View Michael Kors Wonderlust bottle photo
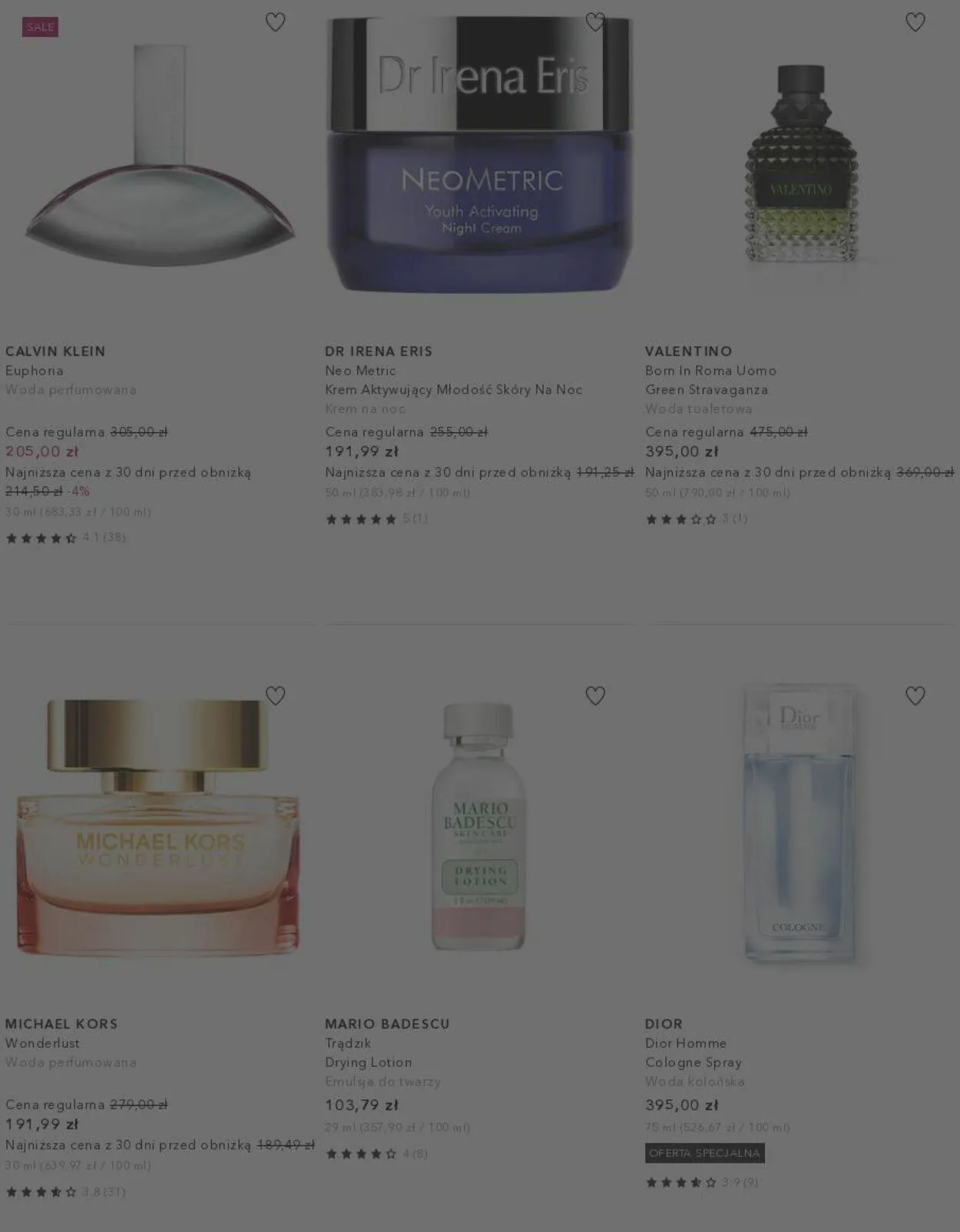This screenshot has height=1232, width=960. [158, 827]
